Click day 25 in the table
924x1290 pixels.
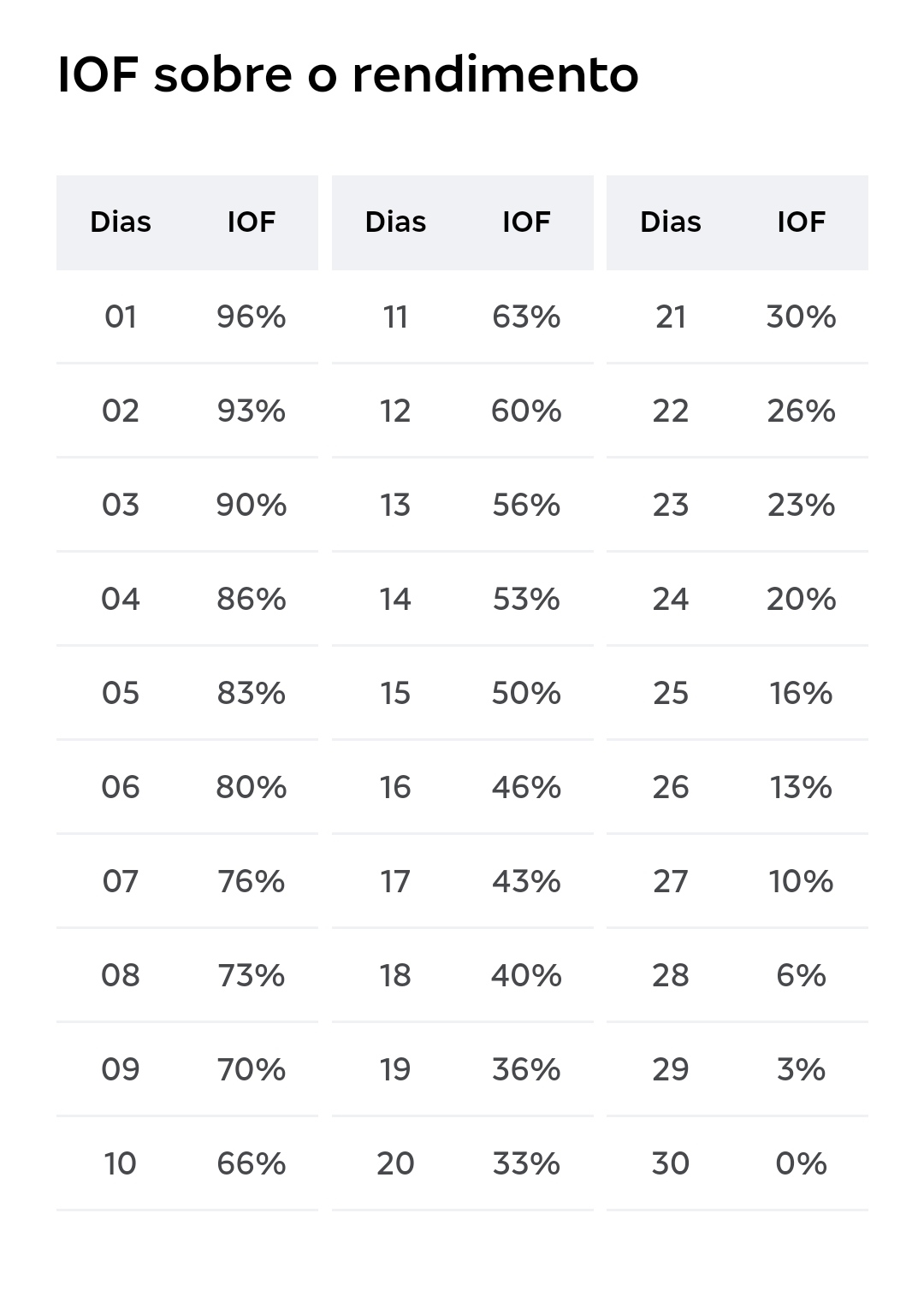click(671, 693)
